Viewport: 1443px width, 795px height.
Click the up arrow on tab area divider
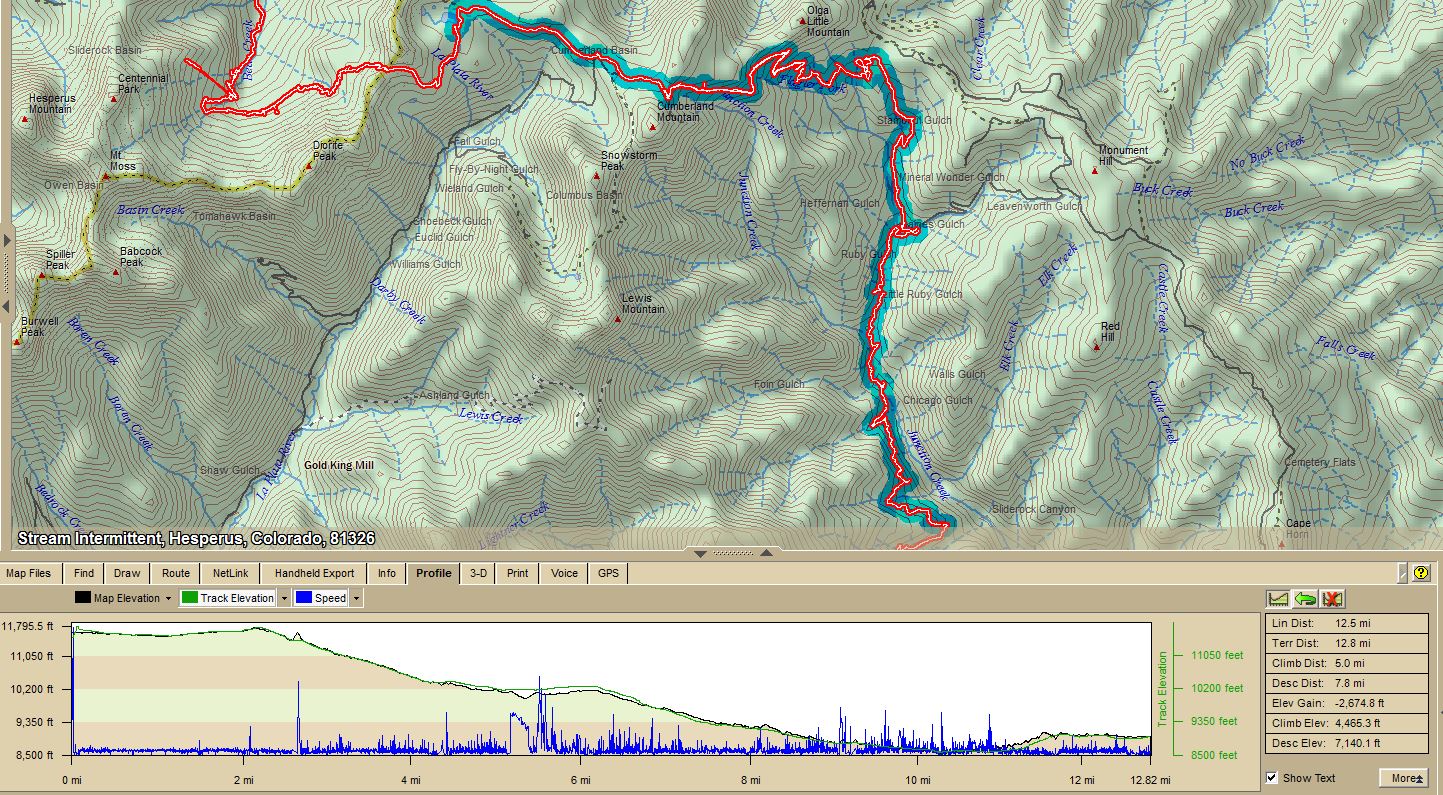(766, 553)
